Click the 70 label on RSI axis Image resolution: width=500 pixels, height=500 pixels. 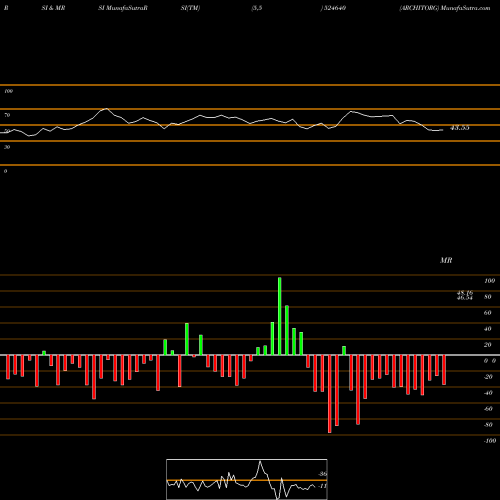point(7,115)
